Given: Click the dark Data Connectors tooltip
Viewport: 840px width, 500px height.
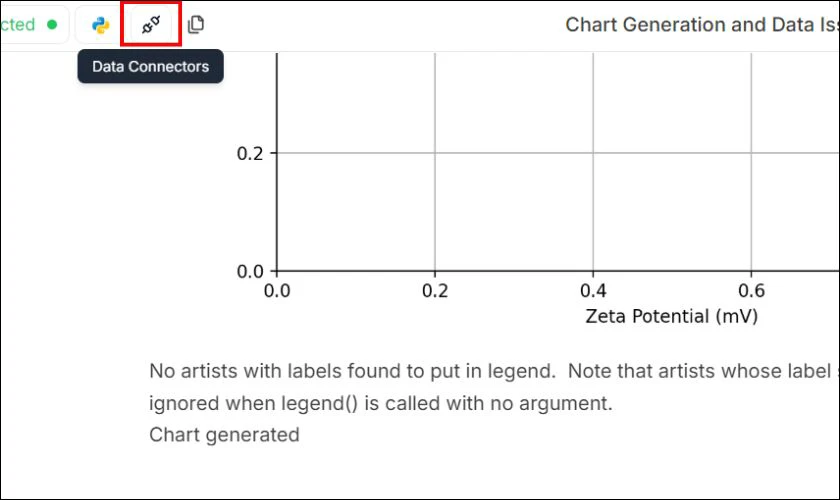Looking at the screenshot, I should [151, 66].
